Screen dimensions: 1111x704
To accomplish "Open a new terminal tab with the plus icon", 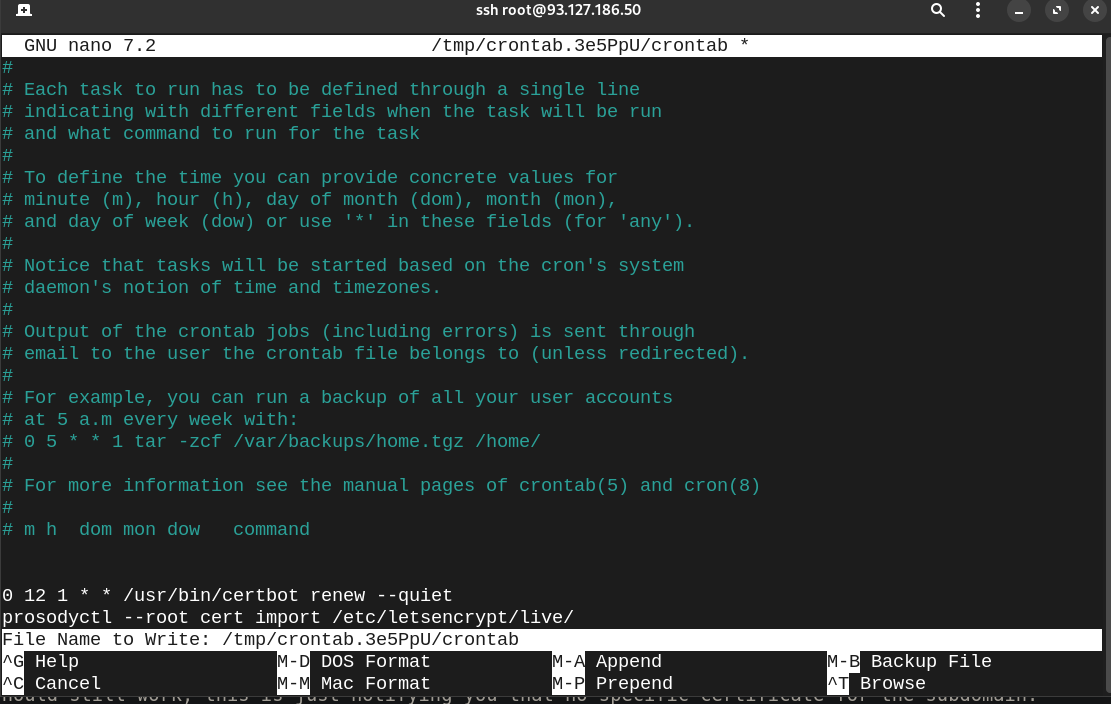I will click(23, 10).
